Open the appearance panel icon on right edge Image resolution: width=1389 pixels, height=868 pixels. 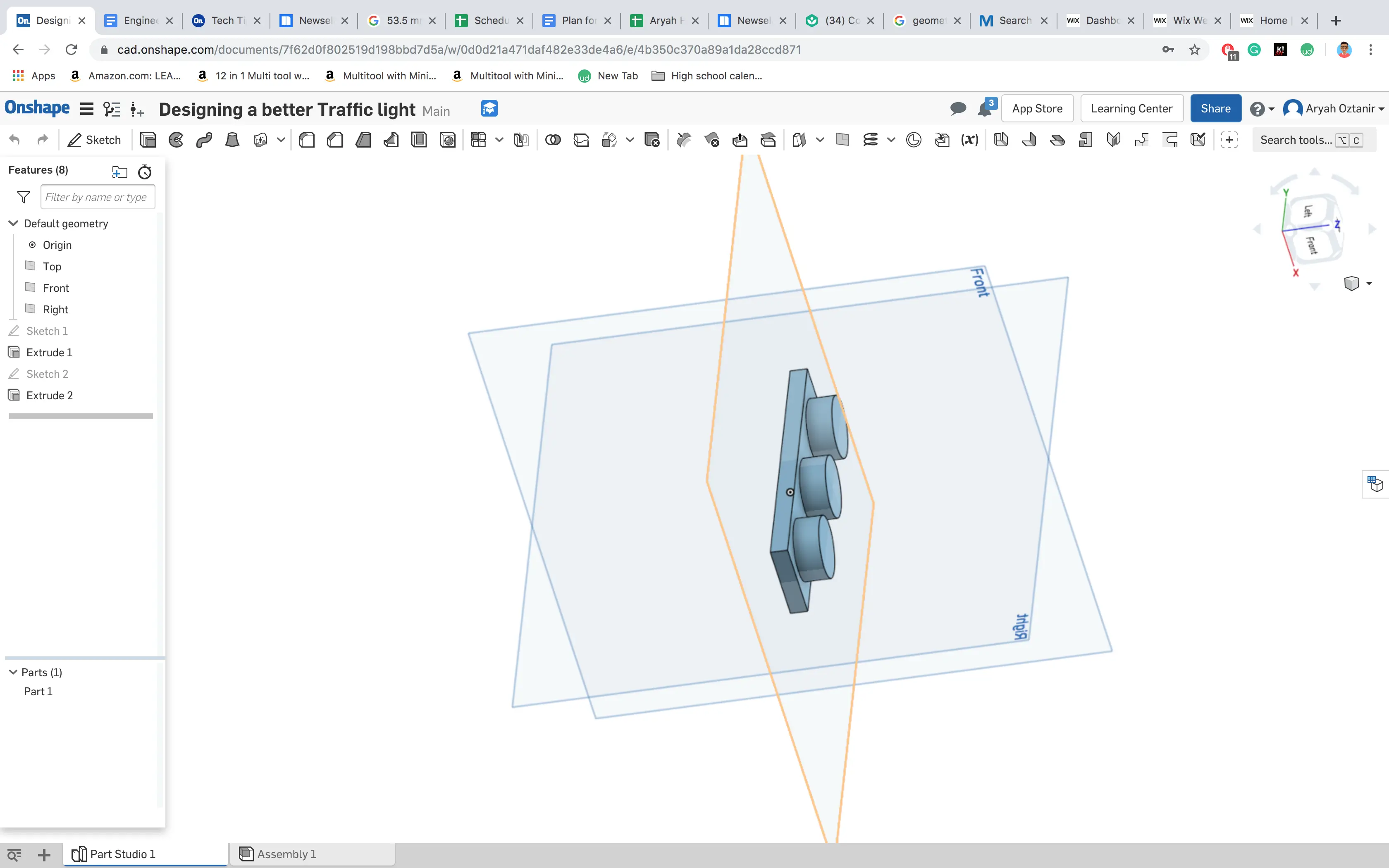pos(1376,484)
